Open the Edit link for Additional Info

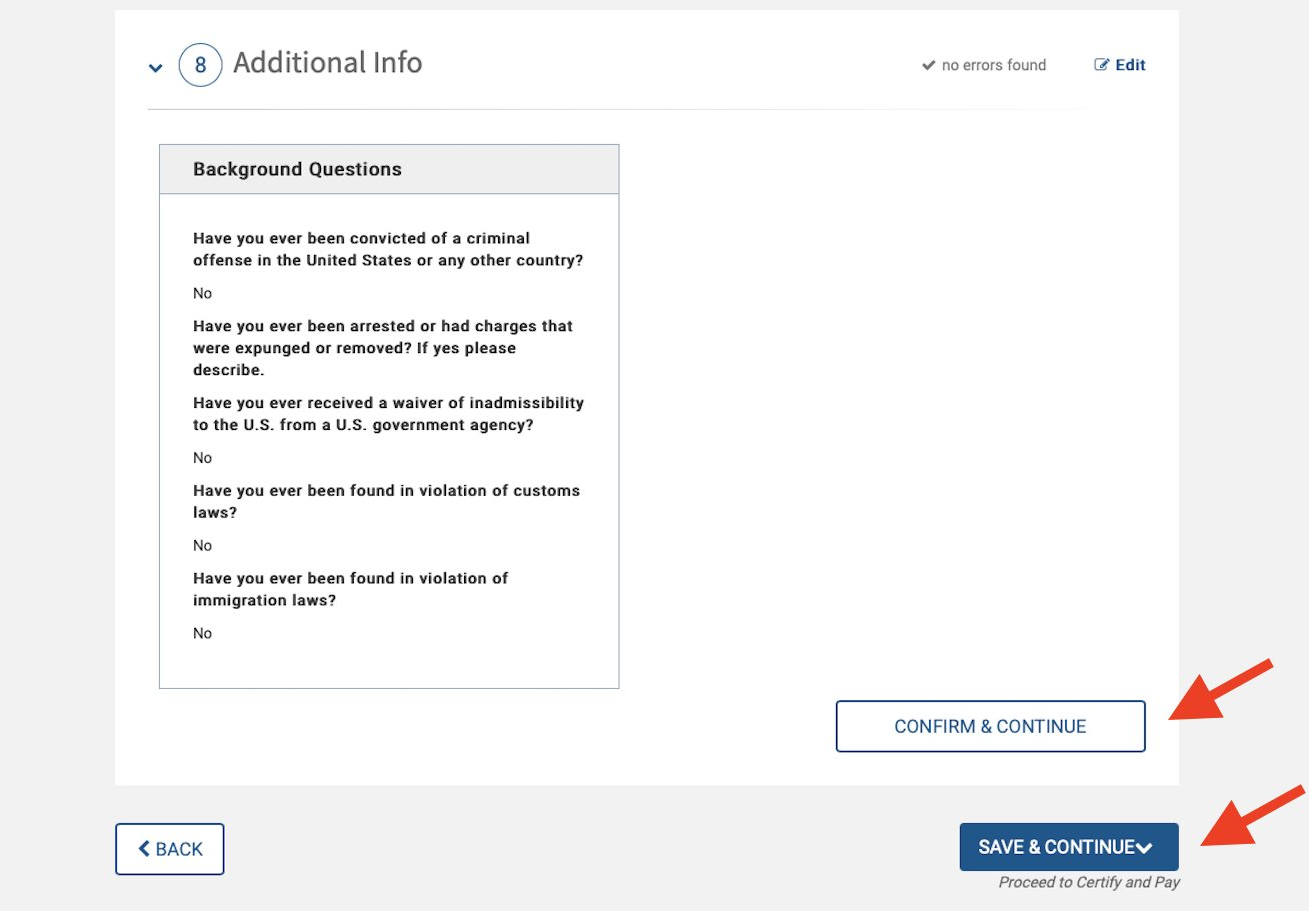pos(1120,65)
